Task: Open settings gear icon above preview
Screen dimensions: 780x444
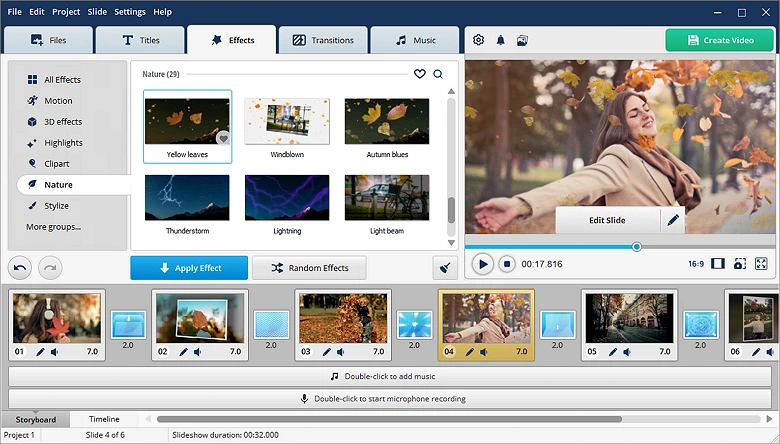Action: point(479,40)
